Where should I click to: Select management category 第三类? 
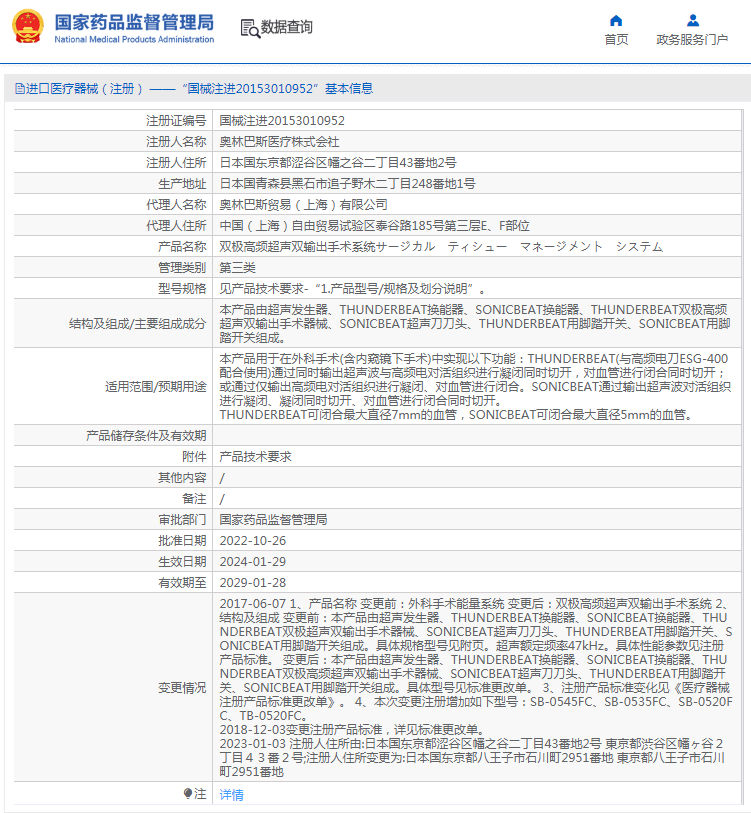[238, 268]
